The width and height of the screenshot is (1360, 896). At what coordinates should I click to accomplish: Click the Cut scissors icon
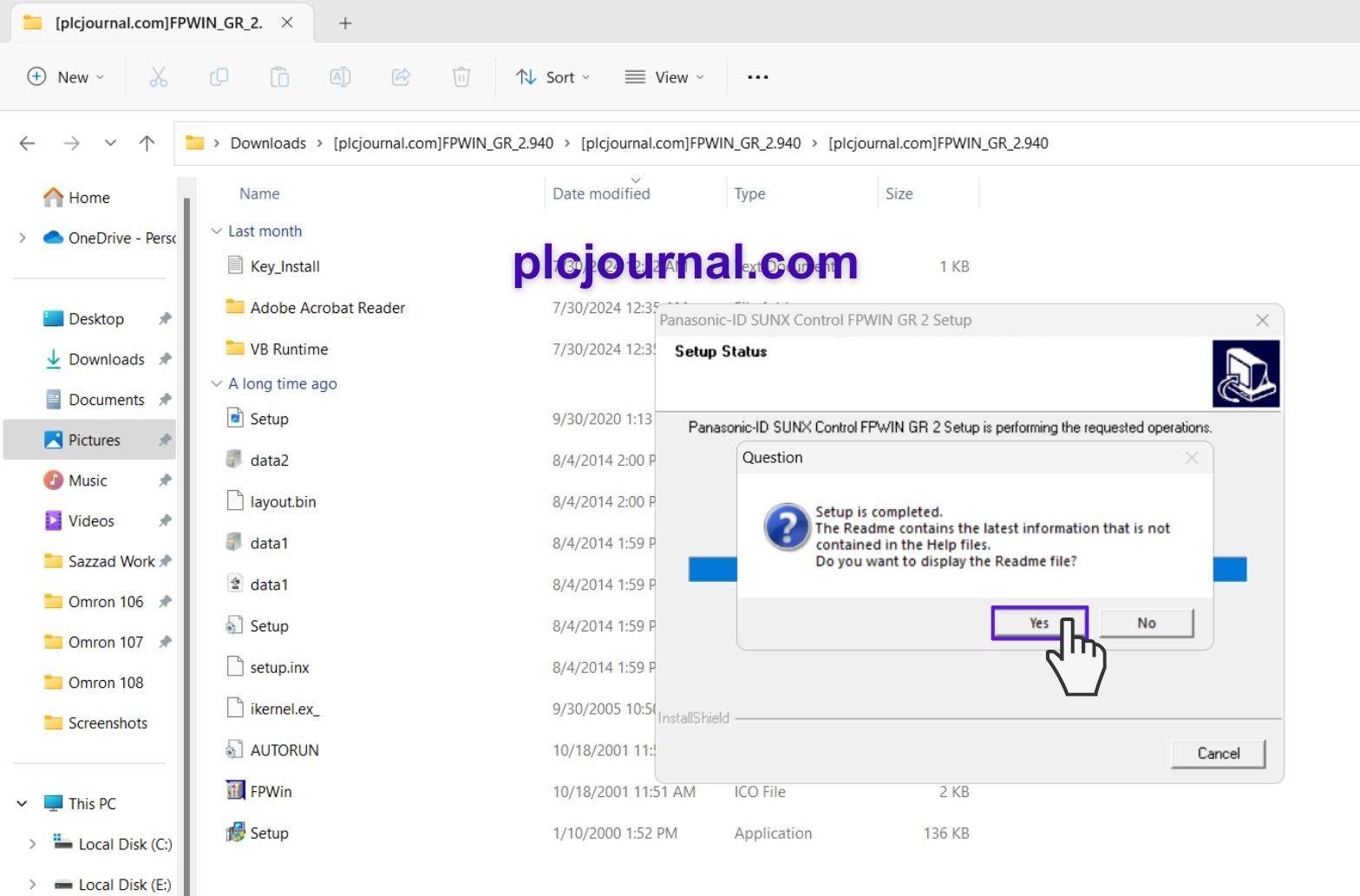pyautogui.click(x=158, y=77)
